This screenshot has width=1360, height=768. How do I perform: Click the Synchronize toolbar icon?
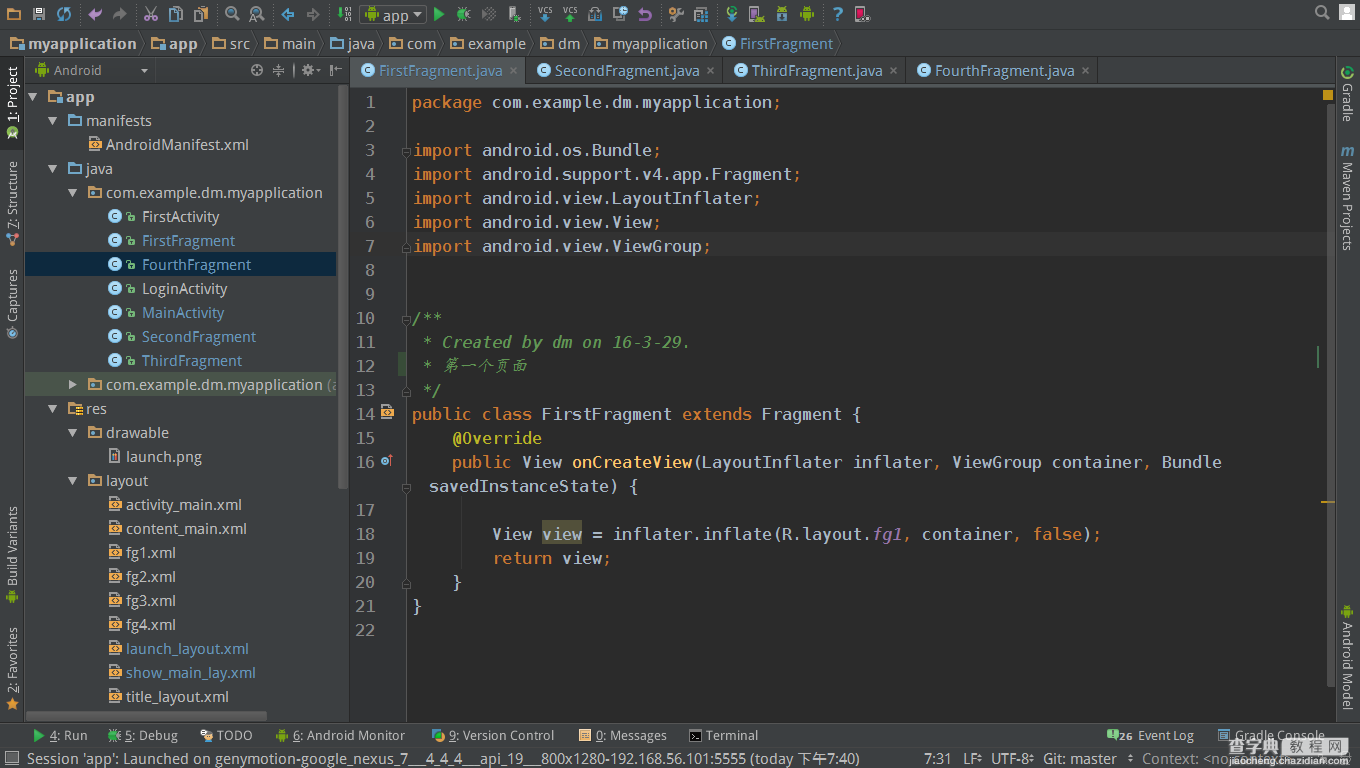coord(64,14)
